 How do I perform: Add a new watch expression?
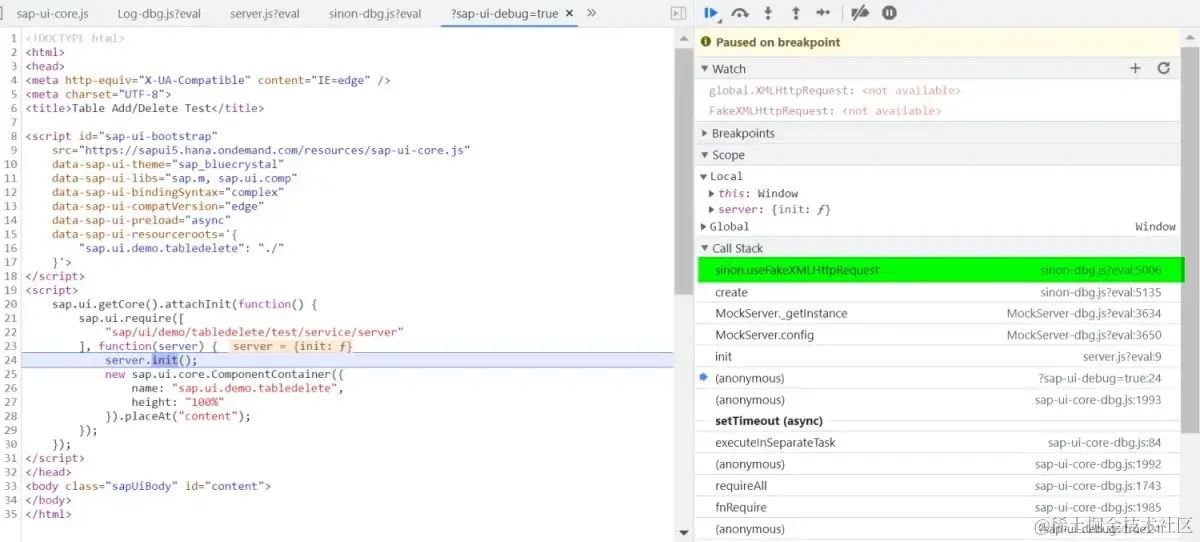pos(1135,68)
